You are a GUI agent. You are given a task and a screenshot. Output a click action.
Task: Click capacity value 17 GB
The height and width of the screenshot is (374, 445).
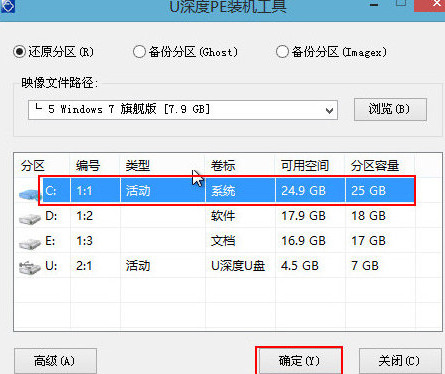tap(368, 241)
